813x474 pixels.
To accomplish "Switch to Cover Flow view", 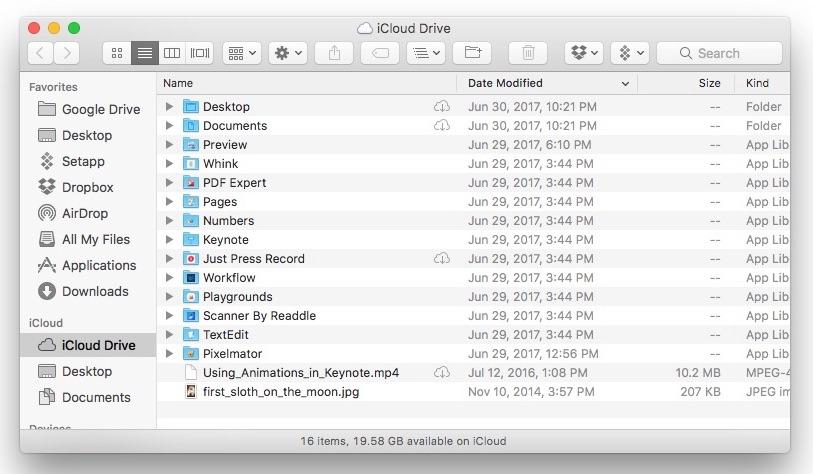I will pos(200,53).
